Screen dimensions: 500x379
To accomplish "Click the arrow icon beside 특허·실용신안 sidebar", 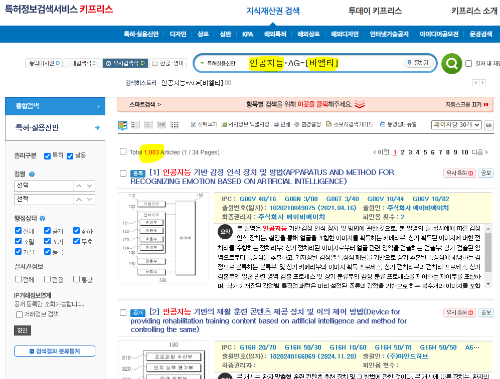I will pyautogui.click(x=97, y=127).
